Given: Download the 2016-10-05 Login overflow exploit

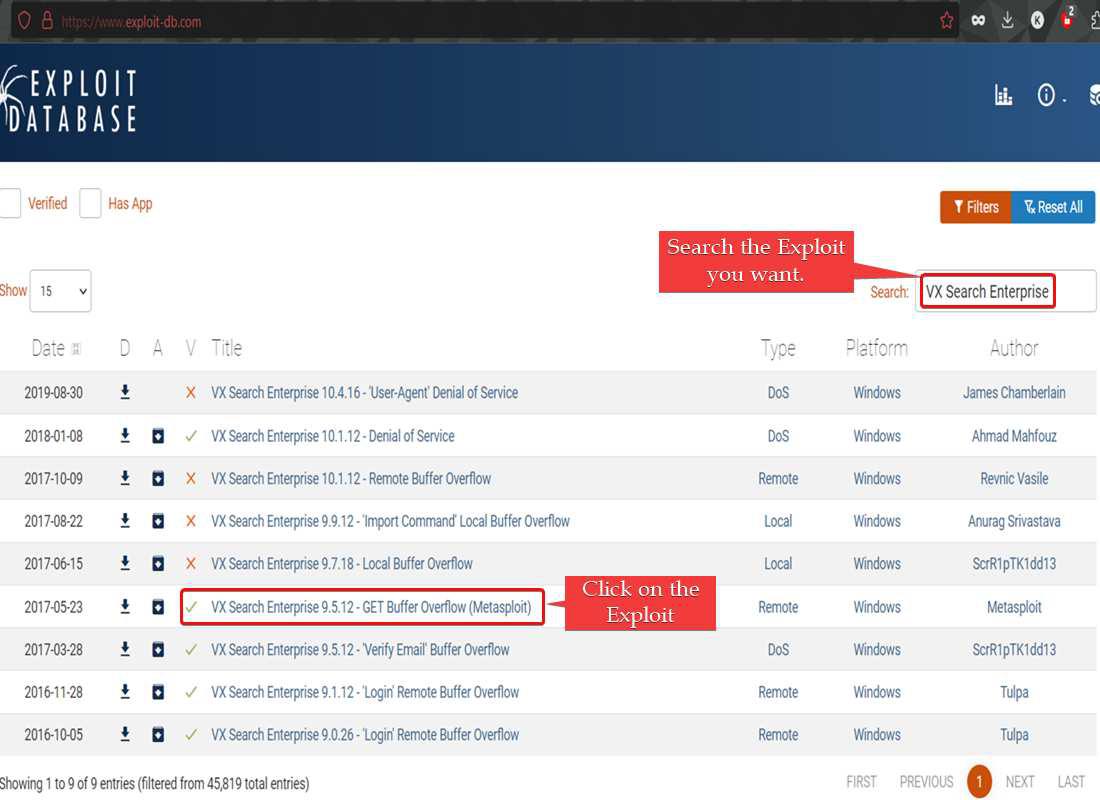Looking at the screenshot, I should point(125,735).
